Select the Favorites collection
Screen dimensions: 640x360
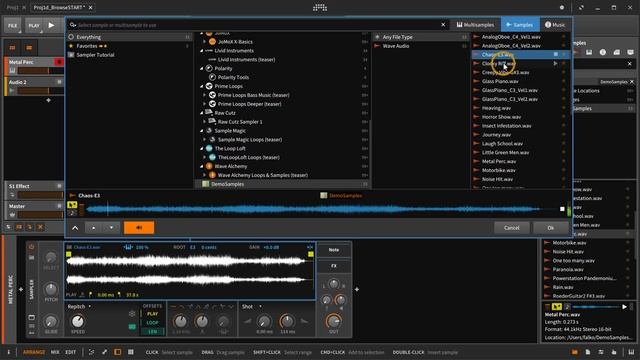click(x=129, y=46)
